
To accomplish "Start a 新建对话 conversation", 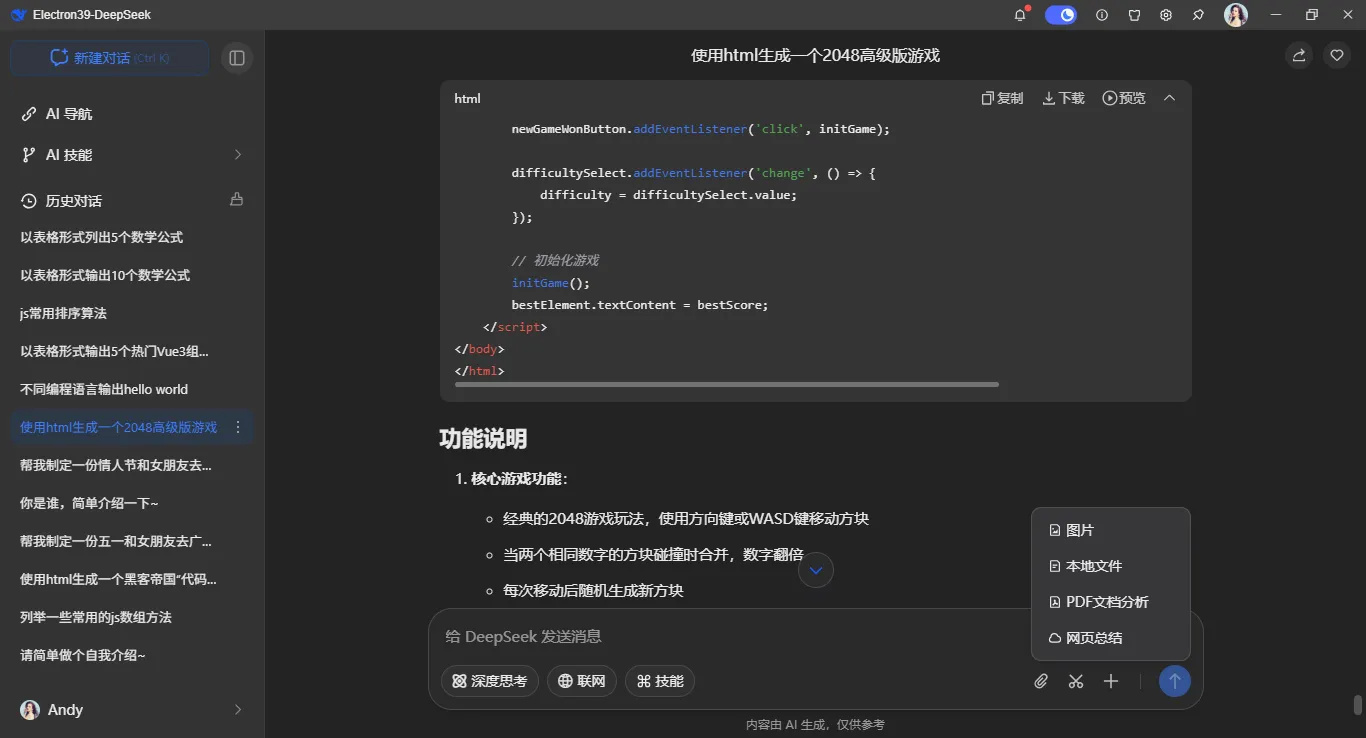I will pos(108,57).
